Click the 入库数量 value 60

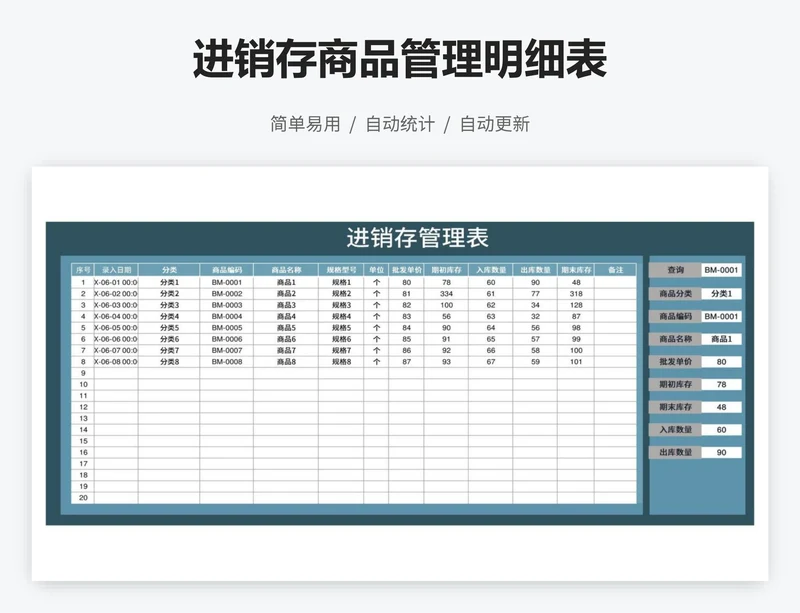coord(722,428)
